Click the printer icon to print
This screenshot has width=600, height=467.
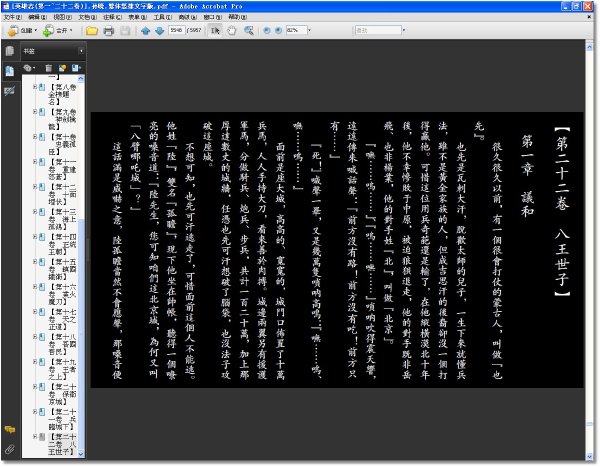(x=109, y=31)
